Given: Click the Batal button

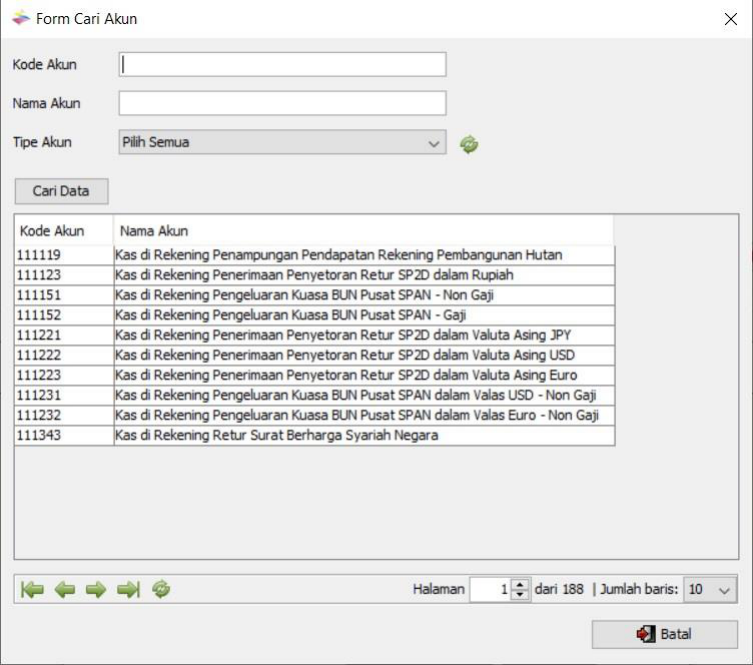Looking at the screenshot, I should click(x=664, y=634).
